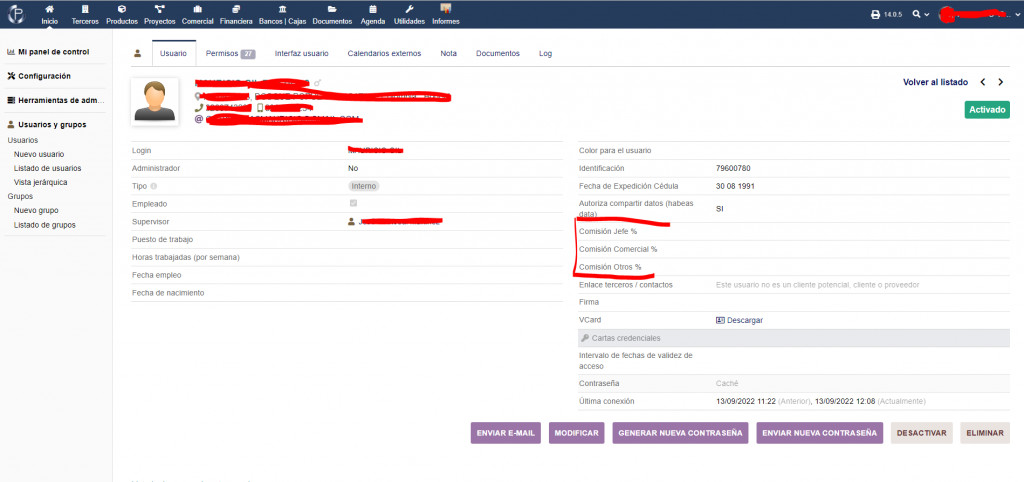Click GENERAR NUEVA CONTRASEÑA button
This screenshot has width=1024, height=482.
(680, 433)
